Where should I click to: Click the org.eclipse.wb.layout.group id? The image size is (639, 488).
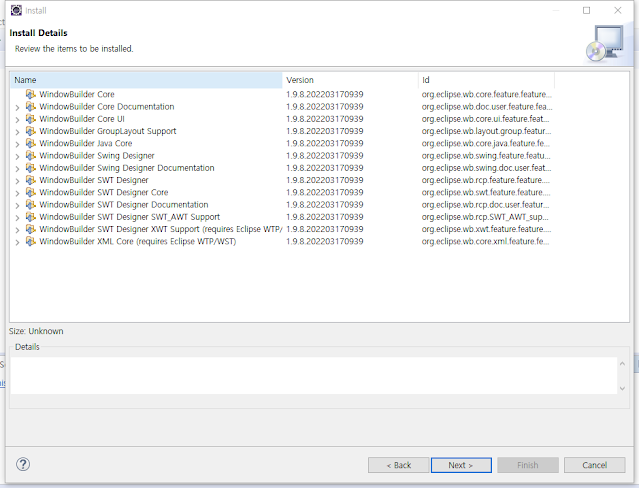(x=486, y=131)
